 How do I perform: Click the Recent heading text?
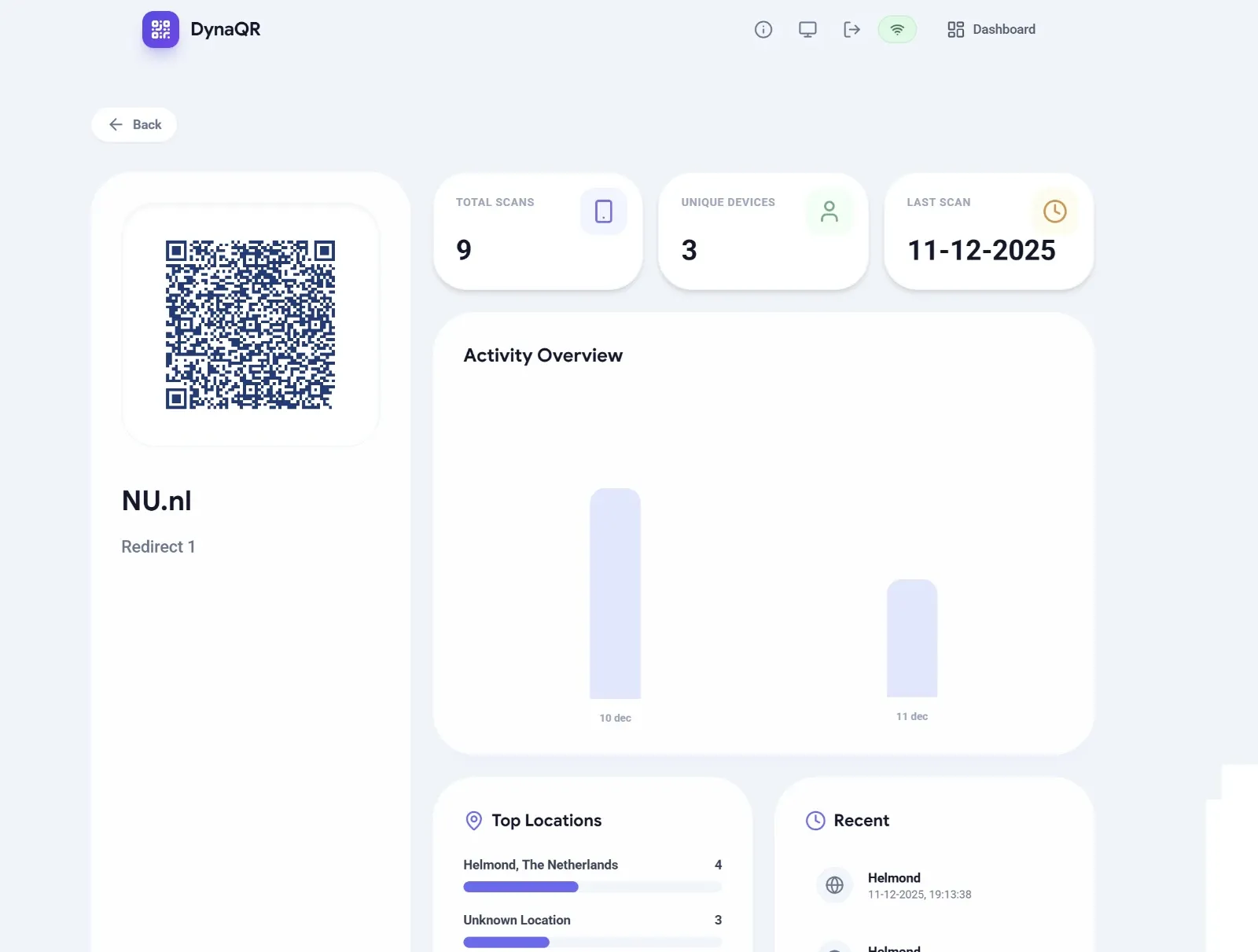click(x=862, y=821)
